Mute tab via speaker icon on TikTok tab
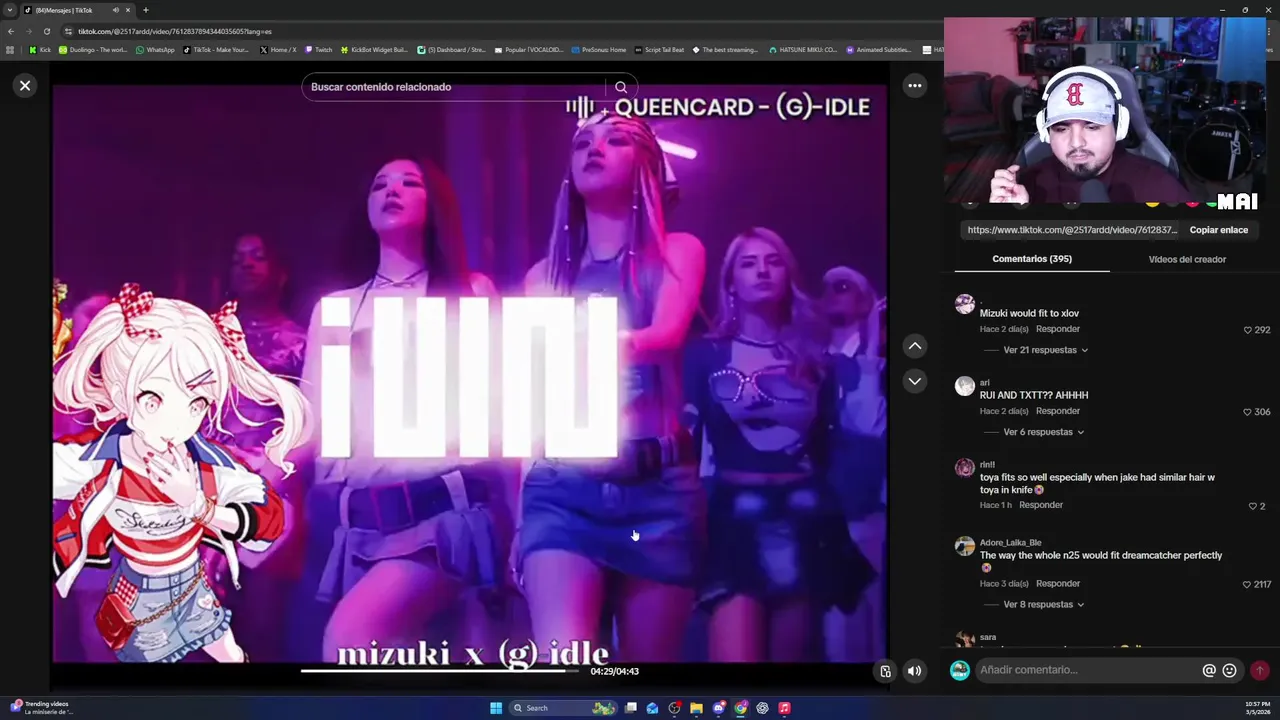The height and width of the screenshot is (720, 1280). coord(115,10)
